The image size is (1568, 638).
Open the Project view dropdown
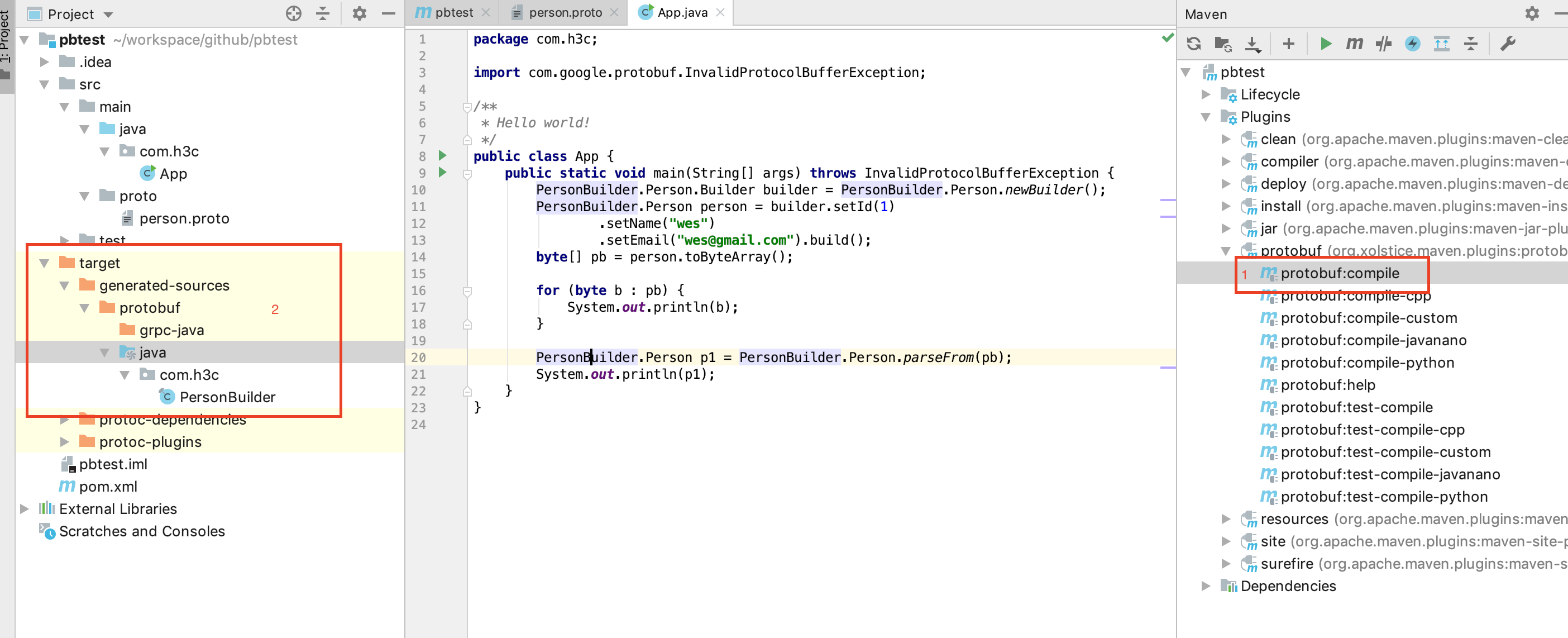108,14
